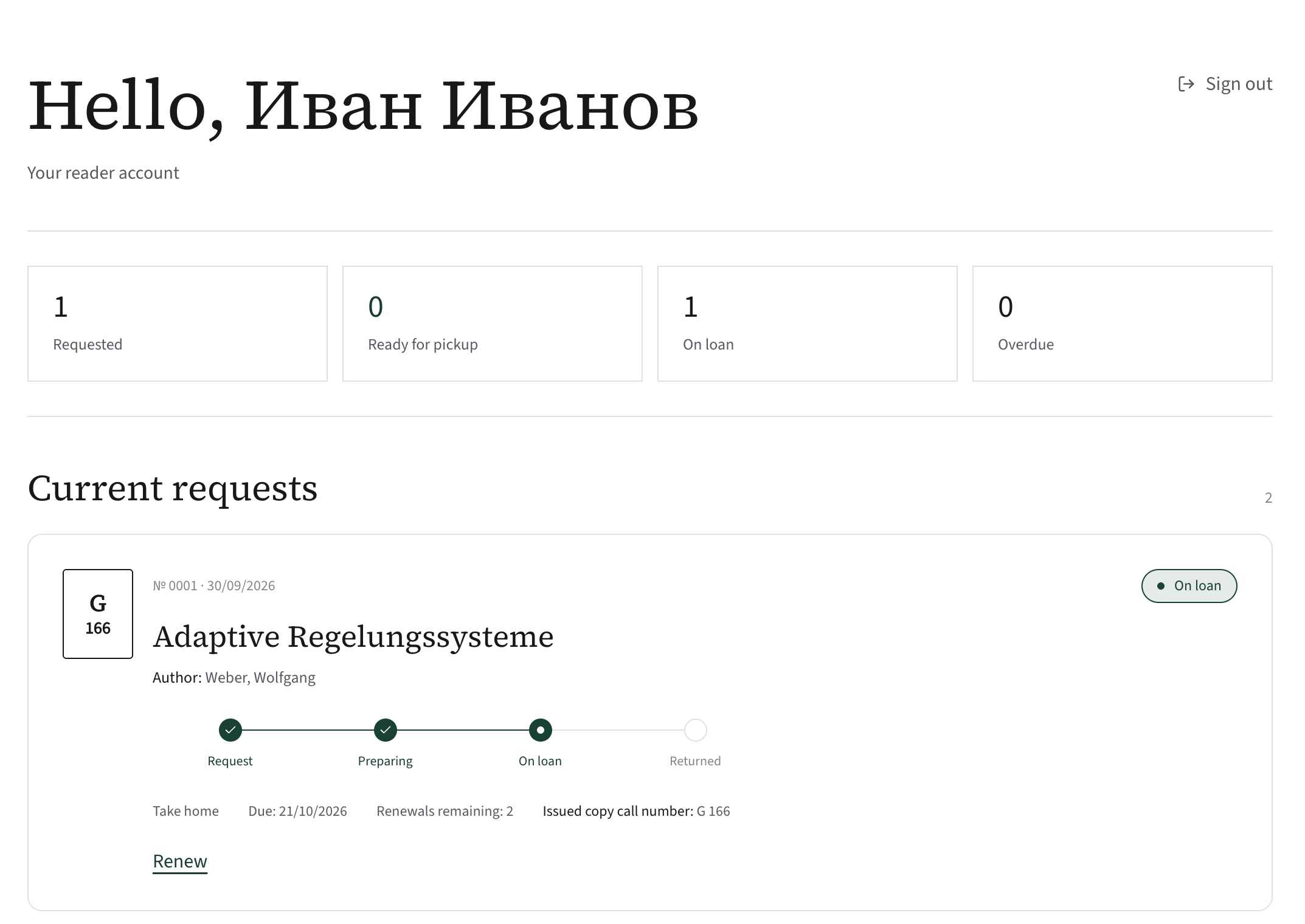Viewport: 1305px width, 924px height.
Task: Click the Sign out link text
Action: [x=1239, y=84]
